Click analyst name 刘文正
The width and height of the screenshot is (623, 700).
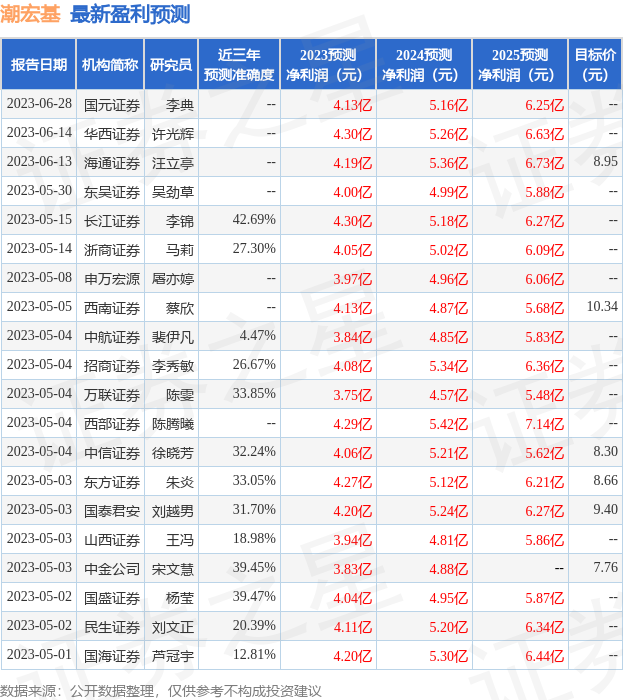(x=173, y=627)
